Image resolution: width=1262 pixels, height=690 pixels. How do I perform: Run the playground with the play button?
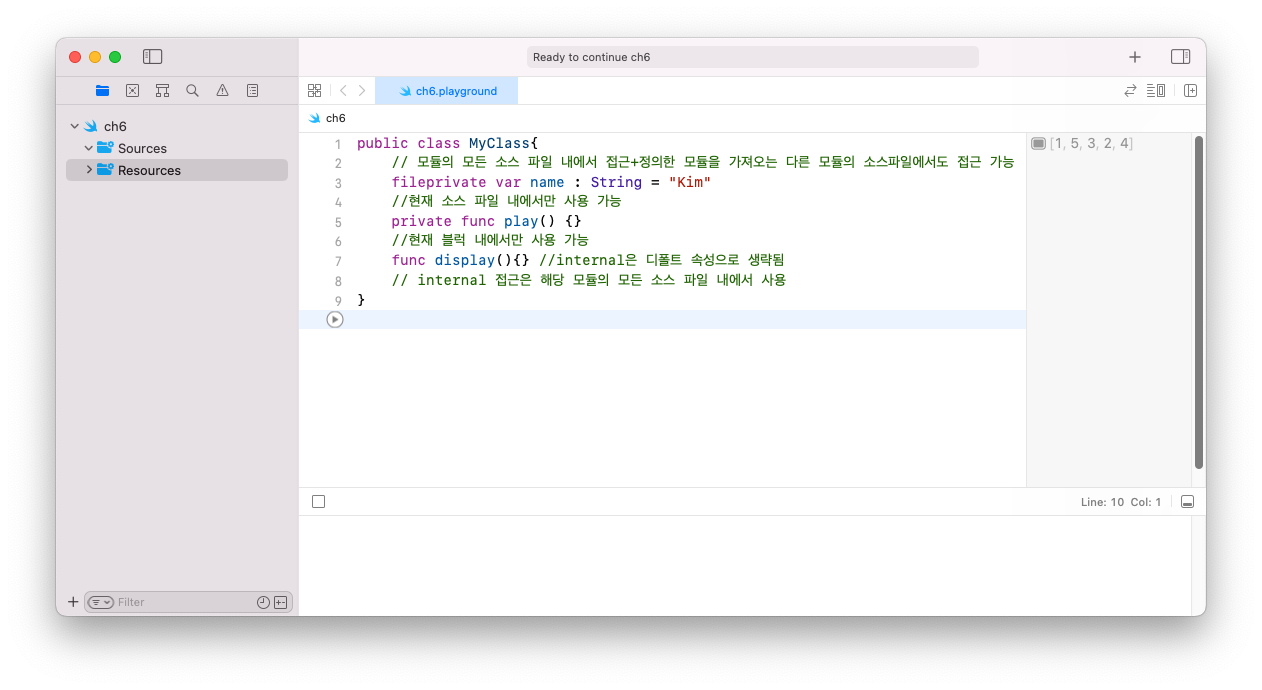point(335,319)
